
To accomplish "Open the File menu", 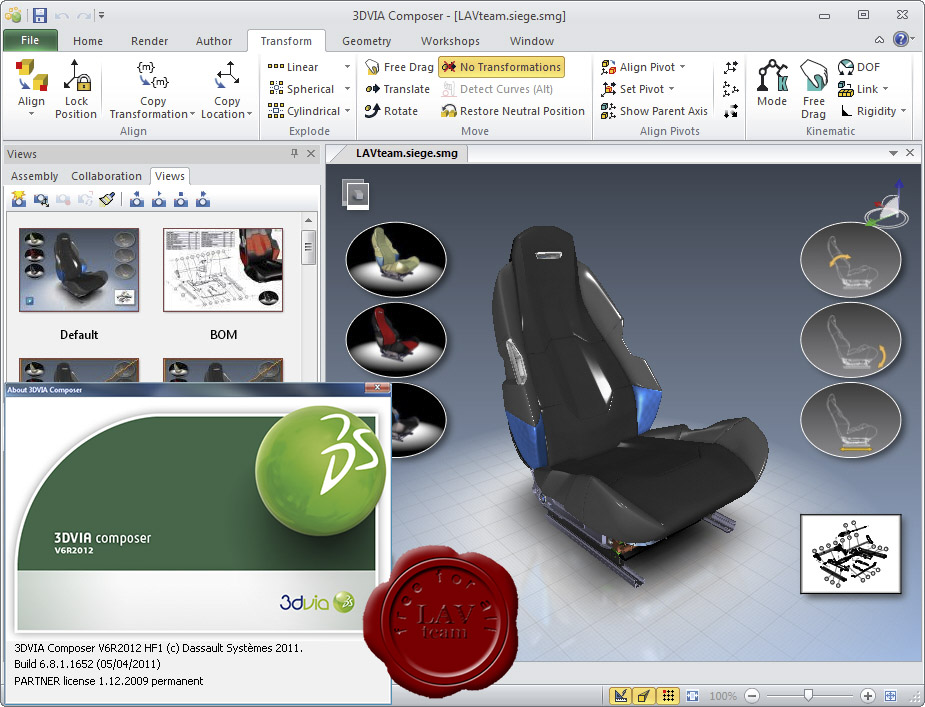I will 30,40.
